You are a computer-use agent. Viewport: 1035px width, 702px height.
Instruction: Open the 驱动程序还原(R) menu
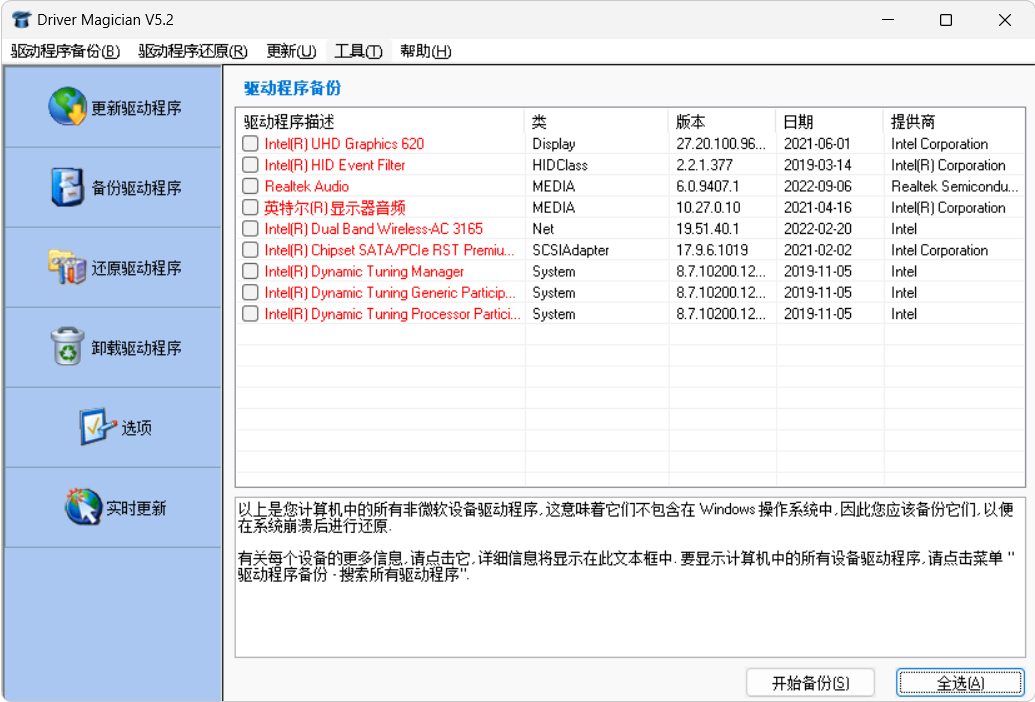coord(193,51)
